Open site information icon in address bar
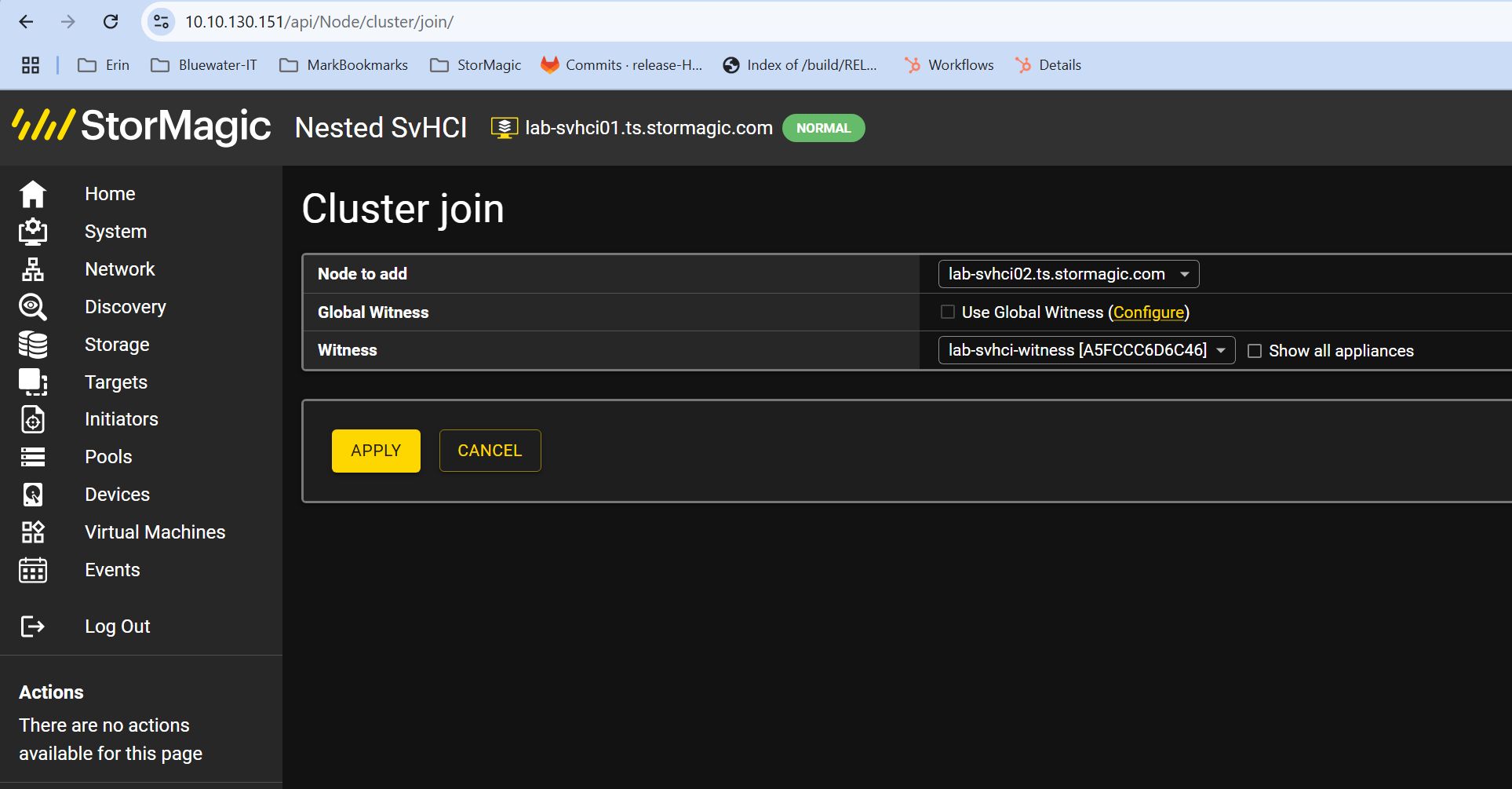1512x789 pixels. point(161,22)
